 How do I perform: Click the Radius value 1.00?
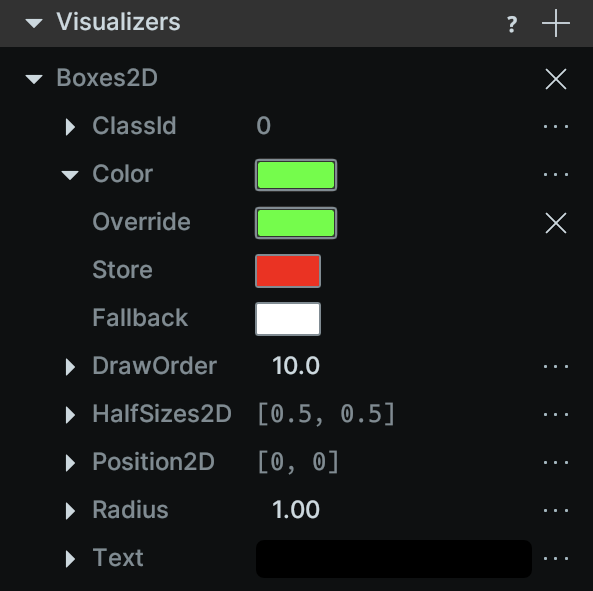[x=296, y=510]
